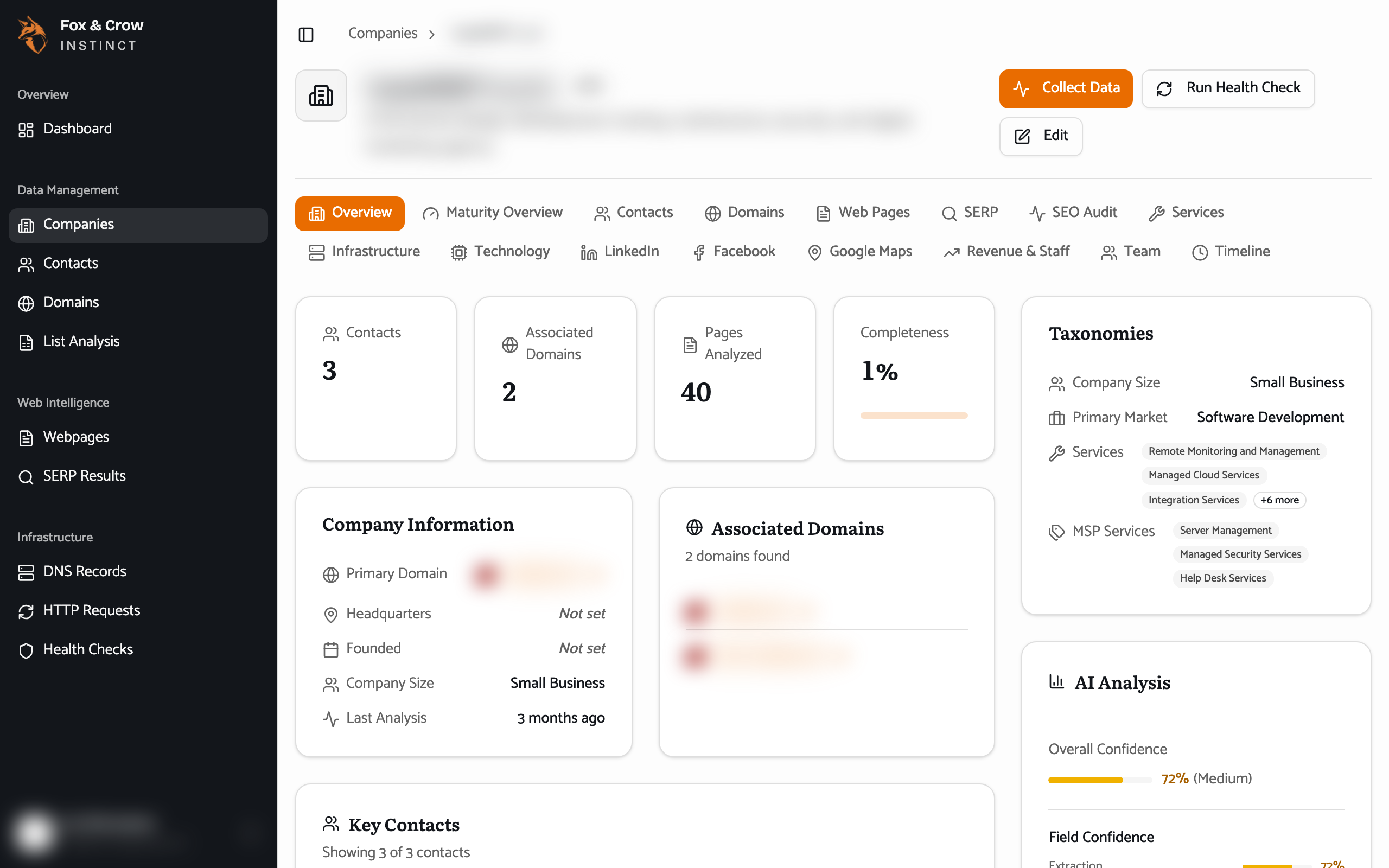Open the SERP tab
Image resolution: width=1389 pixels, height=868 pixels.
point(970,213)
